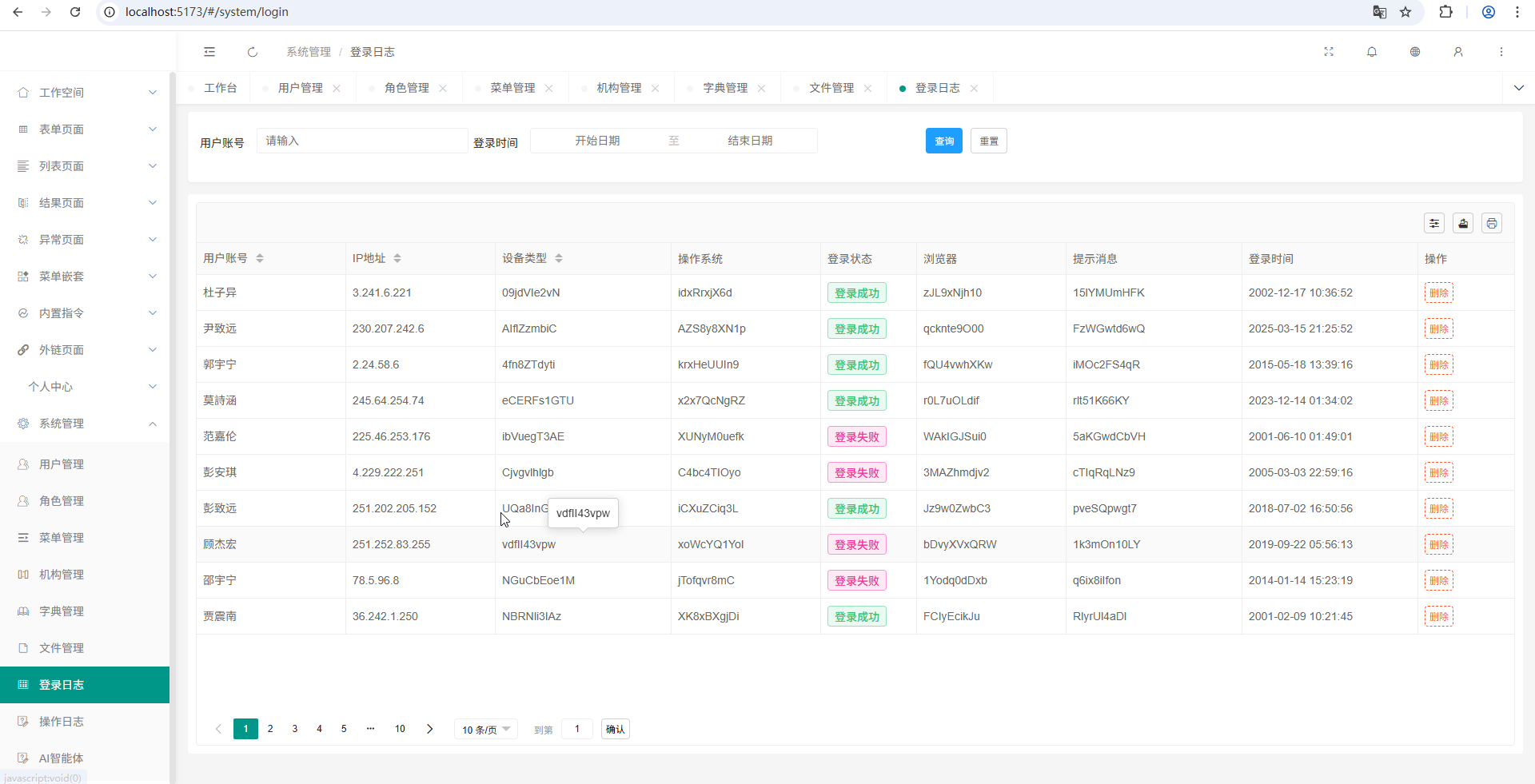Click 登录成功 tag in 郭宇宁 row
The image size is (1535, 784).
(x=857, y=364)
